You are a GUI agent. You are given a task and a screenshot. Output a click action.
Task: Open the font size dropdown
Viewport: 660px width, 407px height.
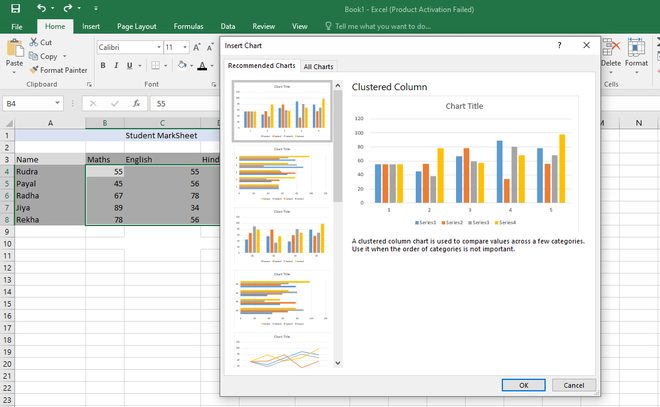pos(185,47)
